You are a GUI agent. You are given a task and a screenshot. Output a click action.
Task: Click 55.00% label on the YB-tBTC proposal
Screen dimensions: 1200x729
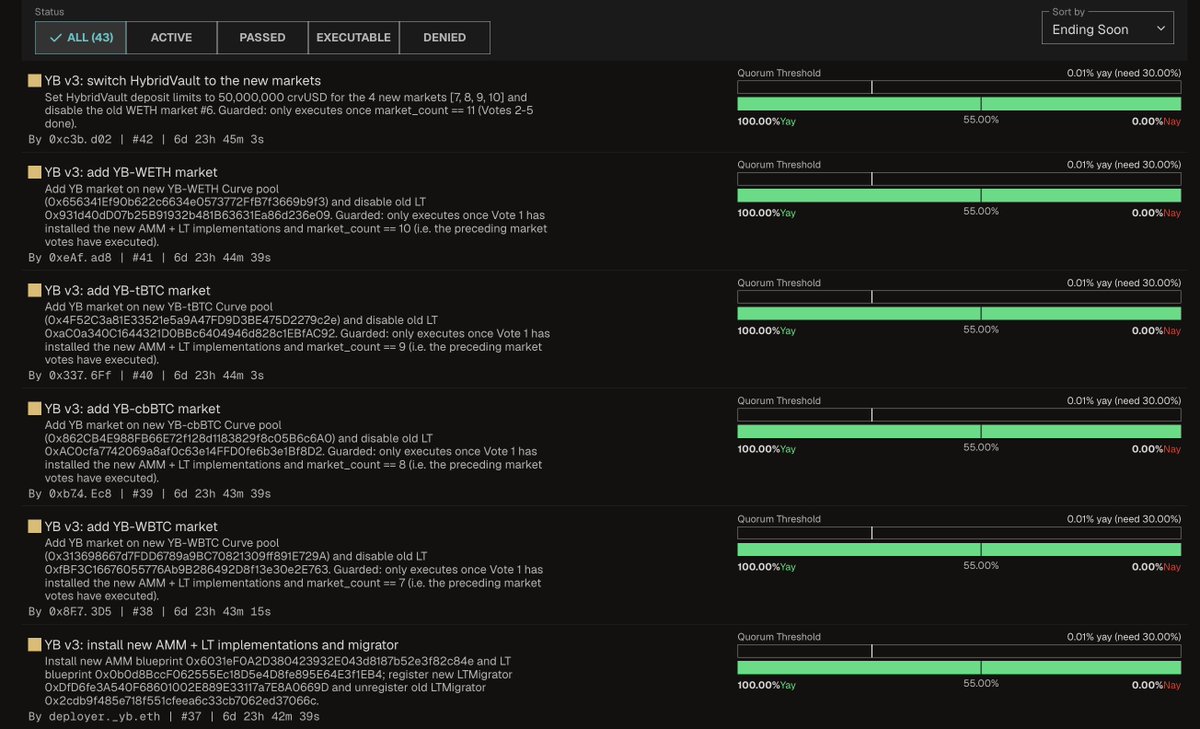coord(981,329)
